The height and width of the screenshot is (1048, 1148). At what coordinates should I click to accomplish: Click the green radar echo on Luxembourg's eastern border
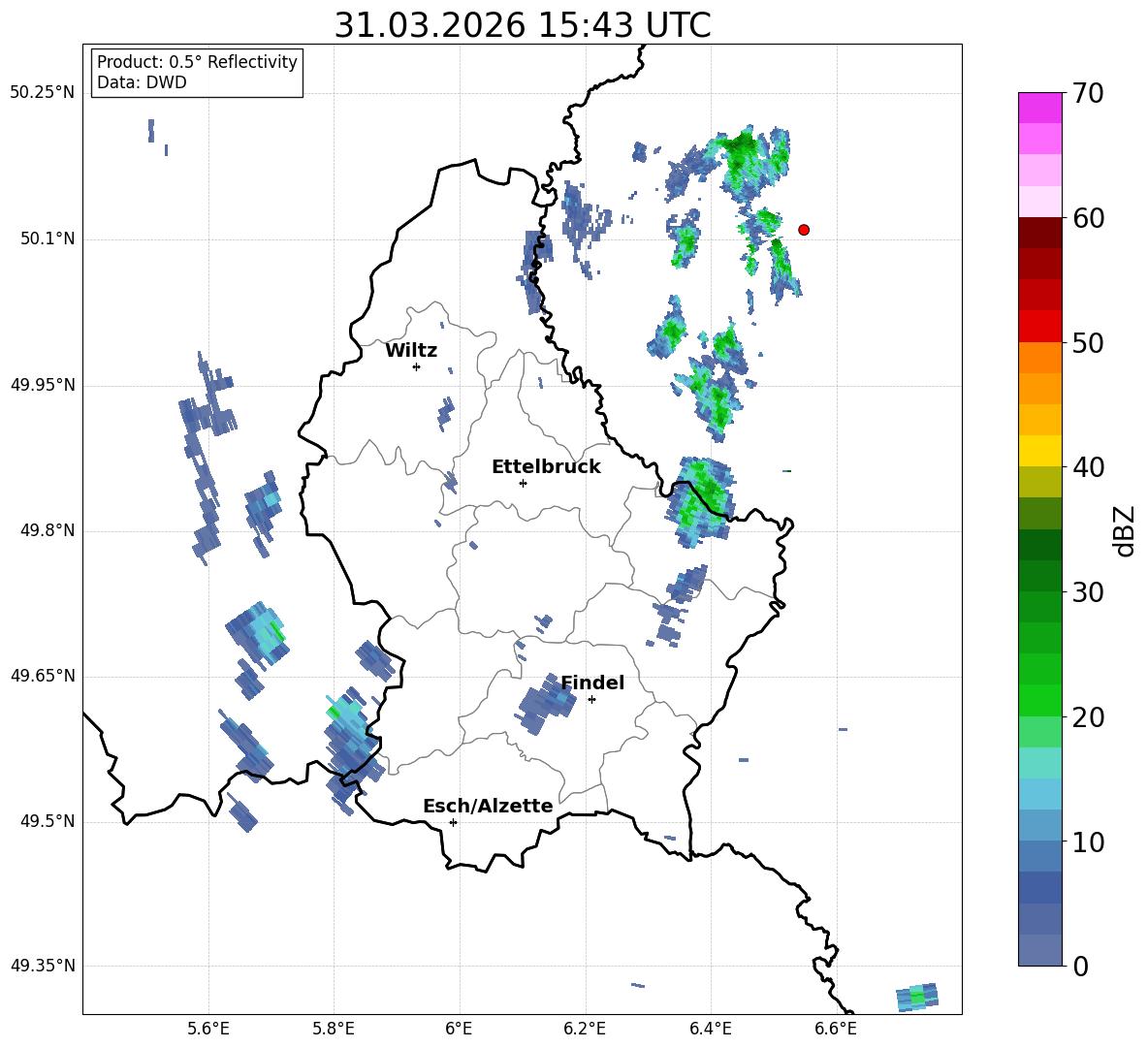click(701, 501)
